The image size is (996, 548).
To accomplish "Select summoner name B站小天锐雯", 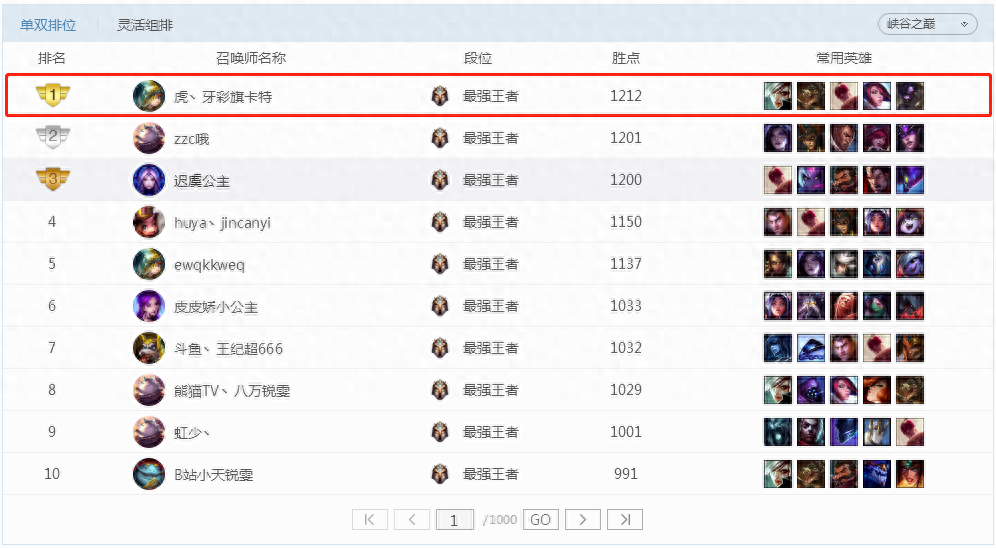I will point(213,474).
